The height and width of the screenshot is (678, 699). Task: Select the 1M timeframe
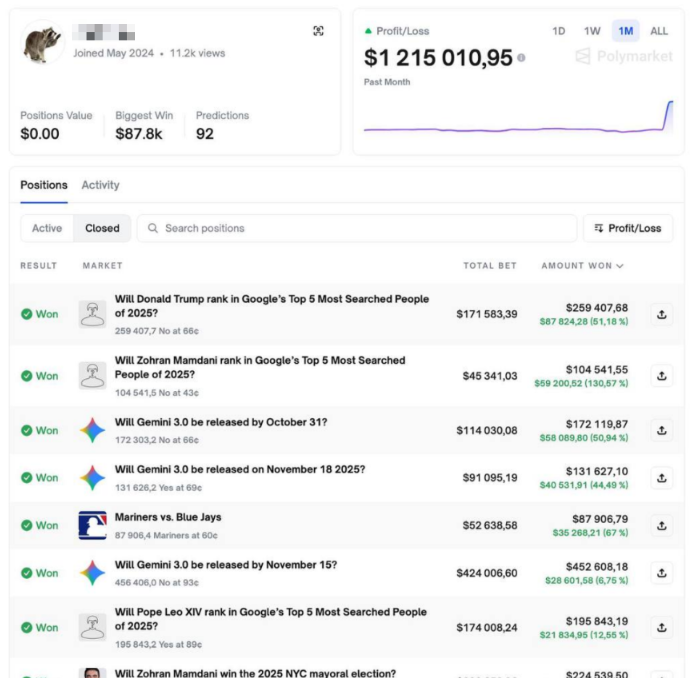(x=625, y=31)
